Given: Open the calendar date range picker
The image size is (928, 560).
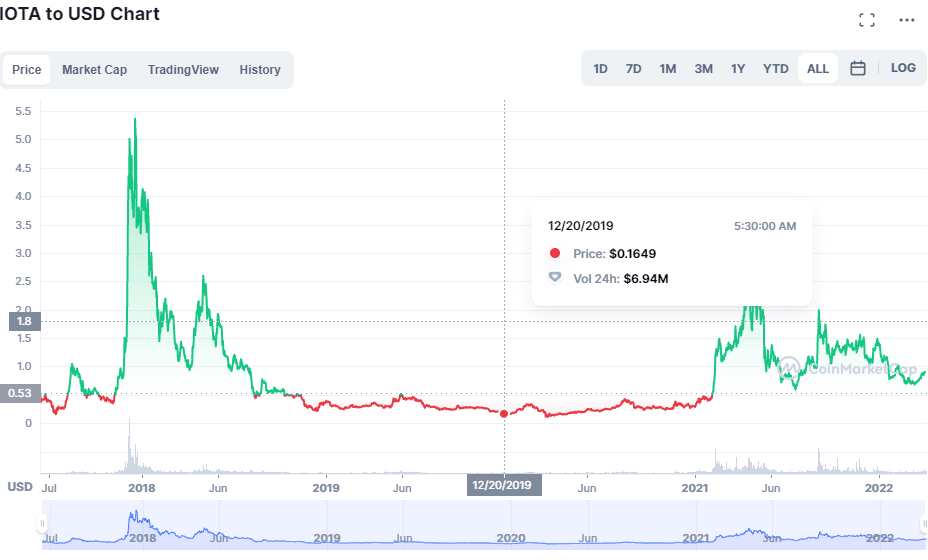Looking at the screenshot, I should click(858, 69).
